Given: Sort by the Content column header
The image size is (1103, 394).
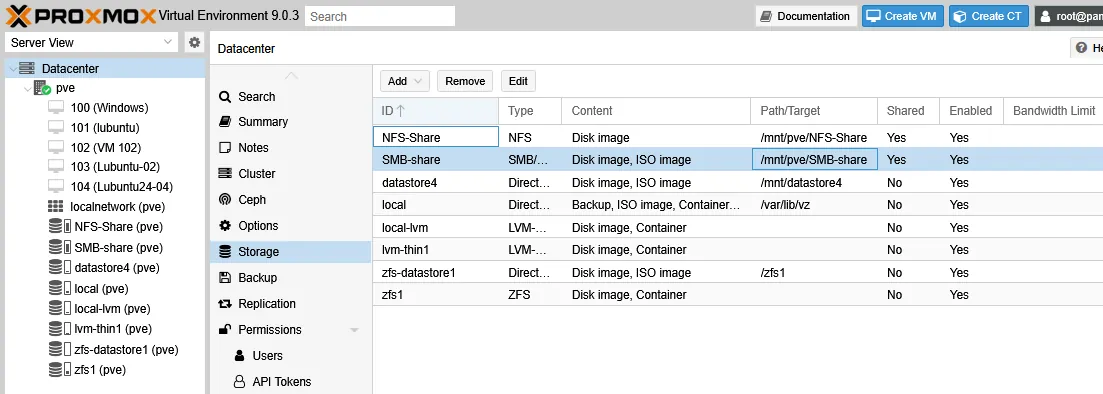Looking at the screenshot, I should click(656, 110).
